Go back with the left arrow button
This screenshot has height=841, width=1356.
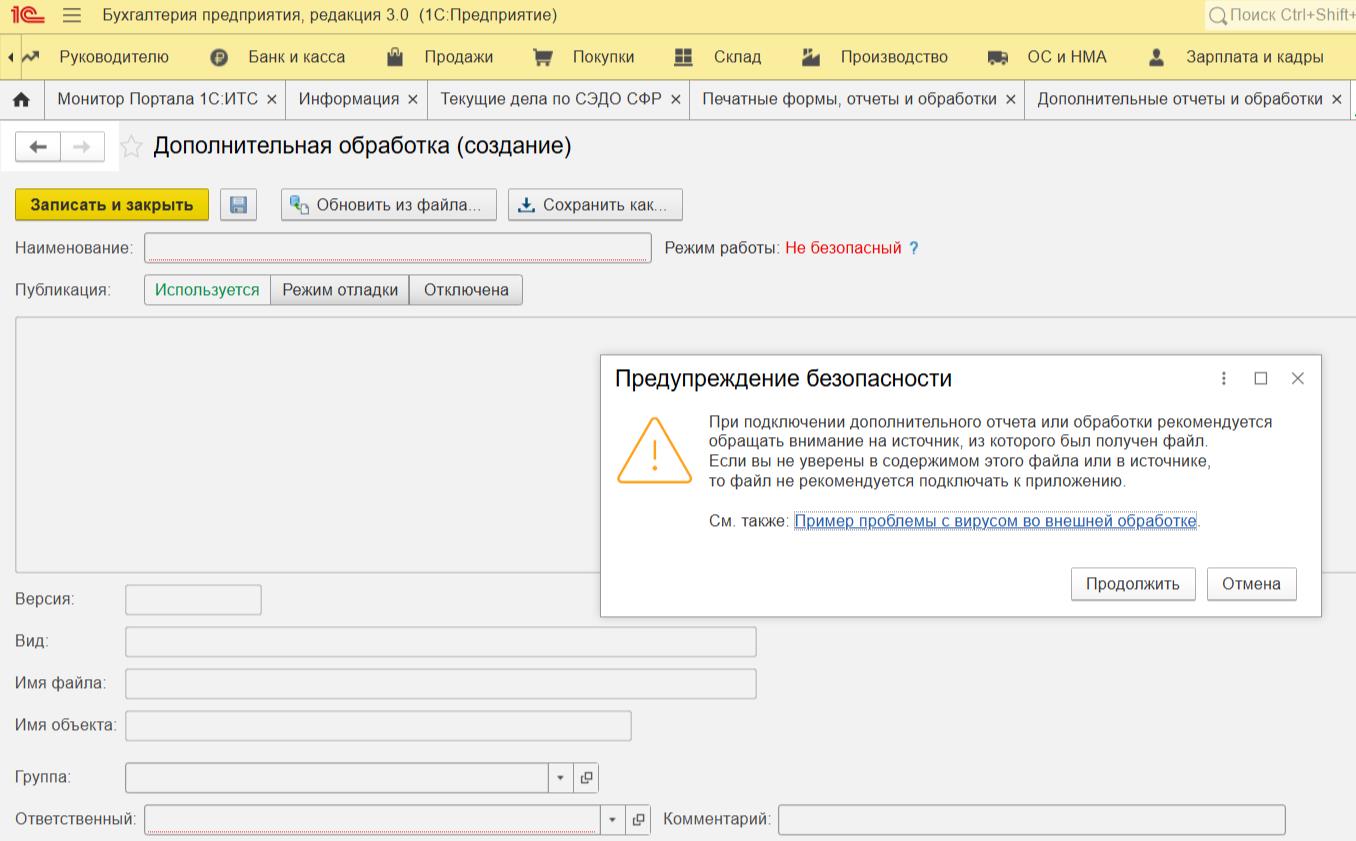(x=38, y=147)
